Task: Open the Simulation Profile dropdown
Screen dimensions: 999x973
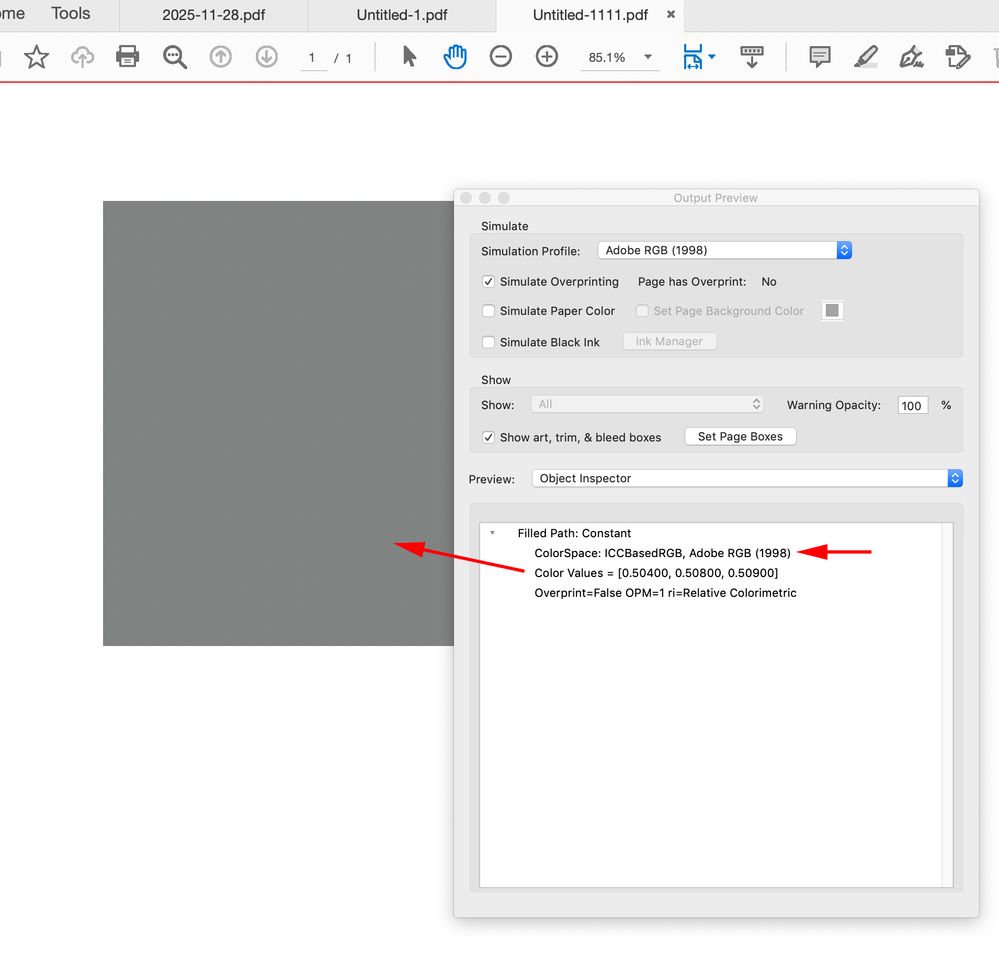Action: (724, 250)
